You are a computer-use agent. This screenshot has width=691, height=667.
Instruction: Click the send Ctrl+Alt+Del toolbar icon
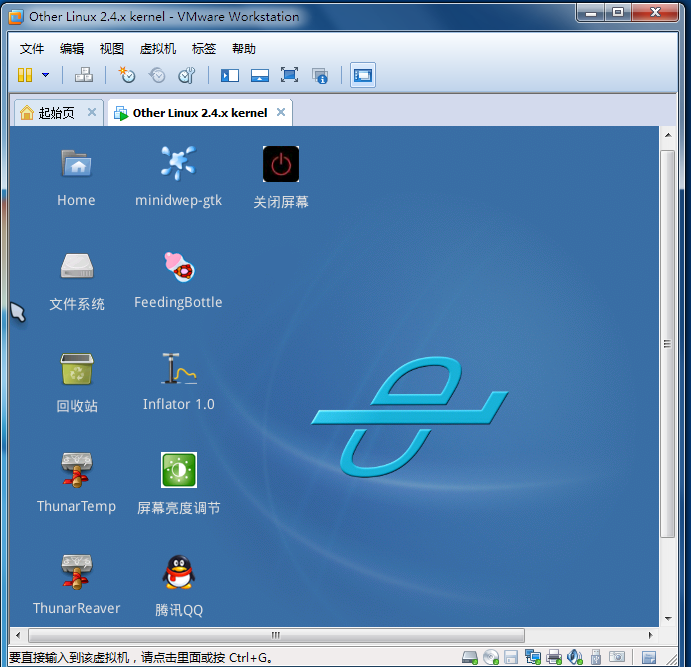pyautogui.click(x=84, y=75)
